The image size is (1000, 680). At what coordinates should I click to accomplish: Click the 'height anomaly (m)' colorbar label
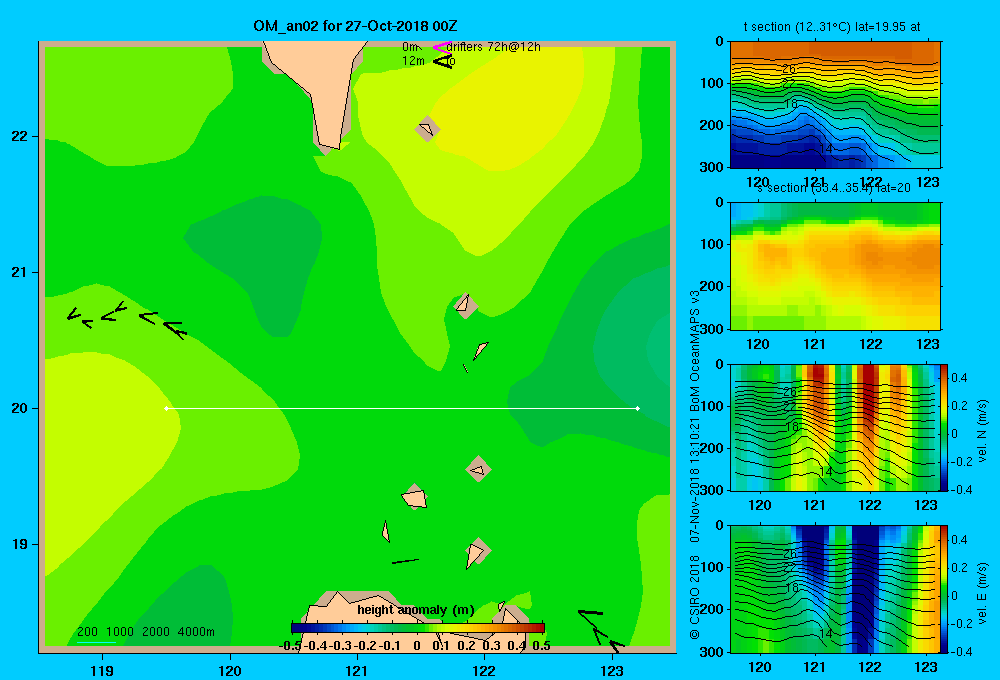click(416, 610)
